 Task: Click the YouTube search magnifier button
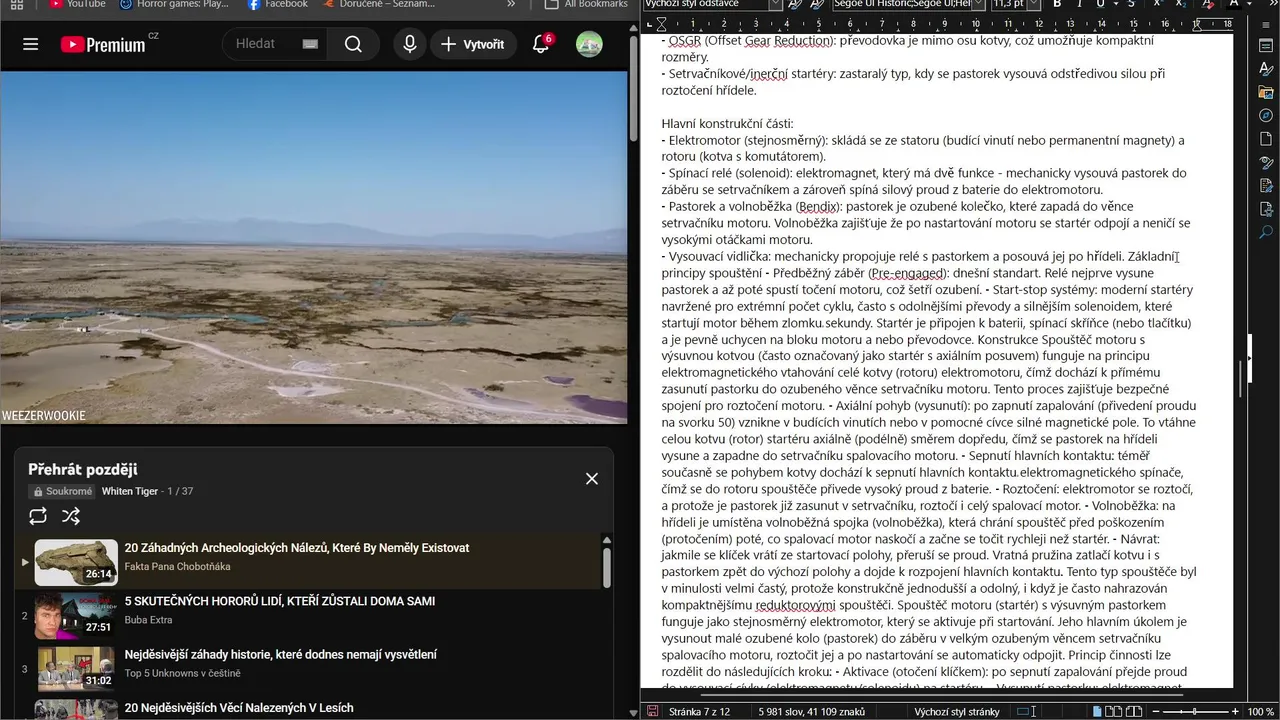tap(353, 44)
